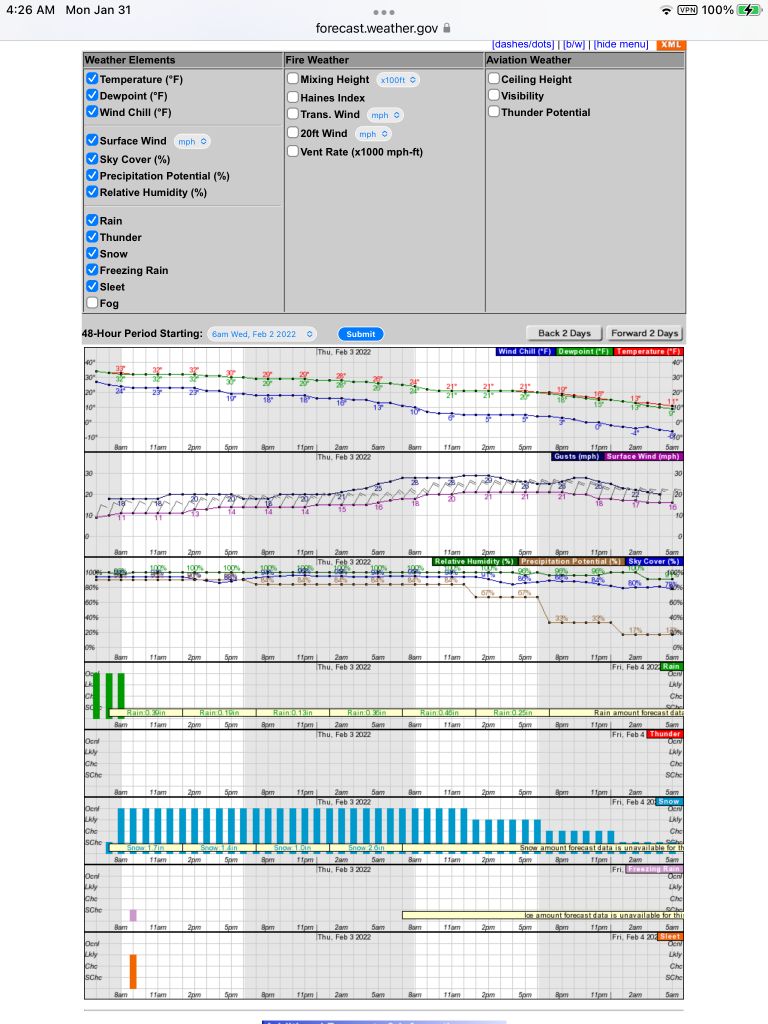Open the 20ft Wind mph dropdown
This screenshot has width=768, height=1024.
coord(373,134)
